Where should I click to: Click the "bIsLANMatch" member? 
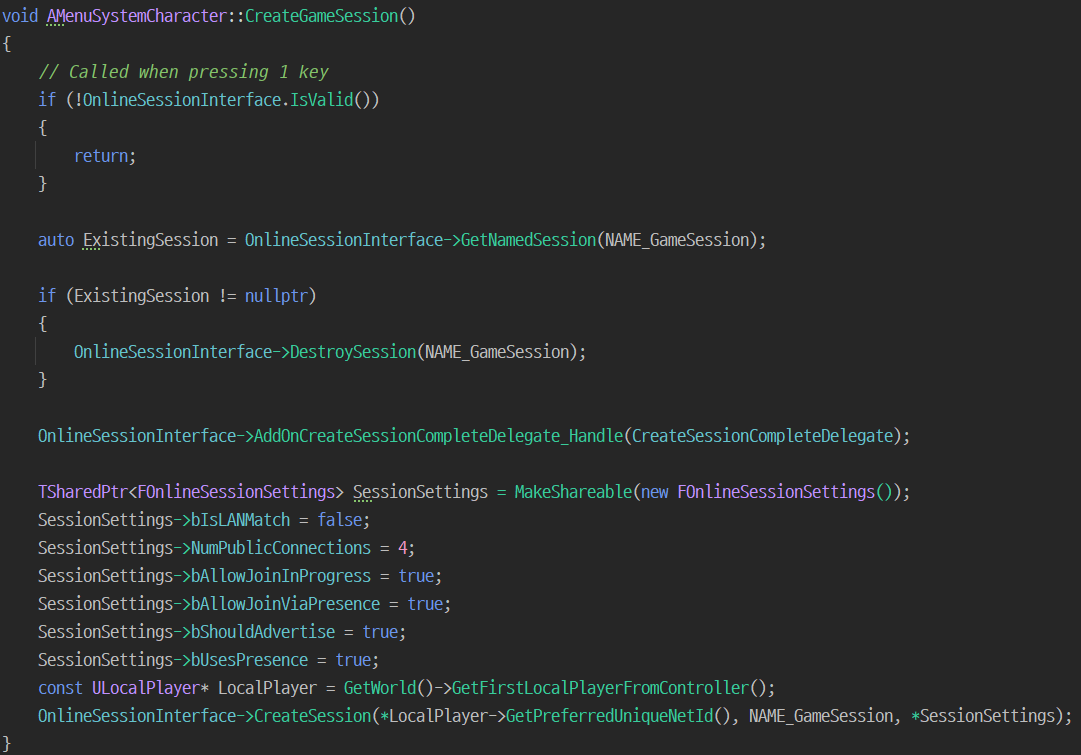(241, 520)
